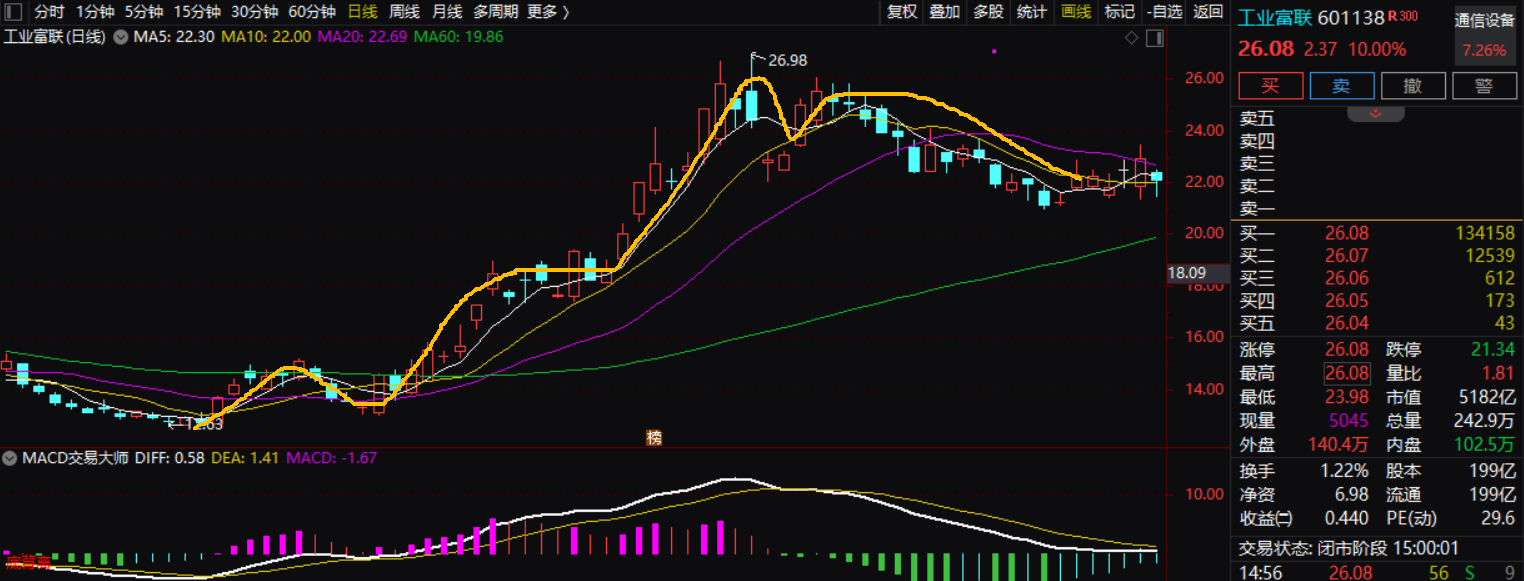Image resolution: width=1524 pixels, height=581 pixels.
Task: Expand the MACD indicator dropdown arrow
Action: [10, 458]
